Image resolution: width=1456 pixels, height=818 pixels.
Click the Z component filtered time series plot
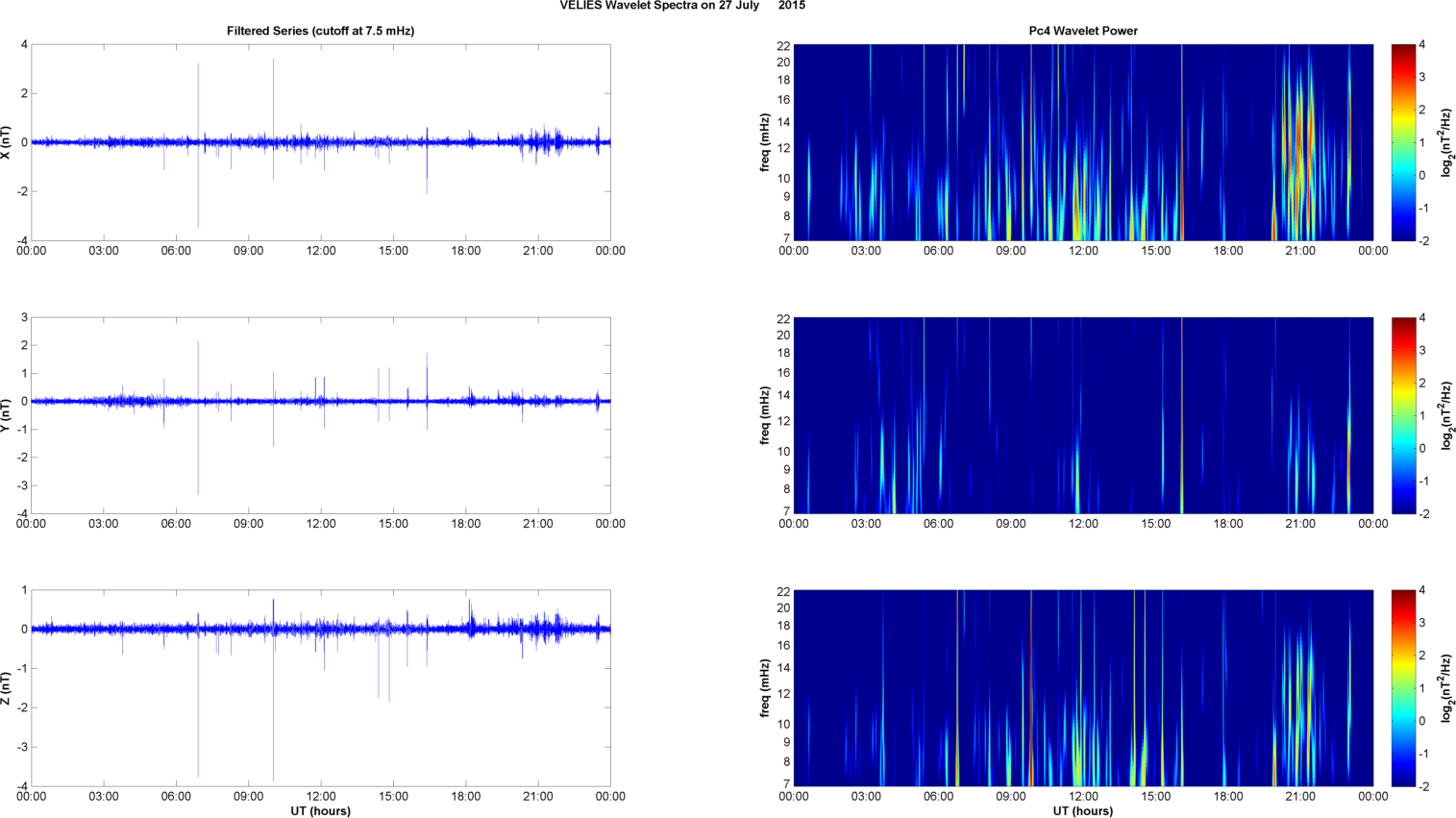[x=320, y=688]
